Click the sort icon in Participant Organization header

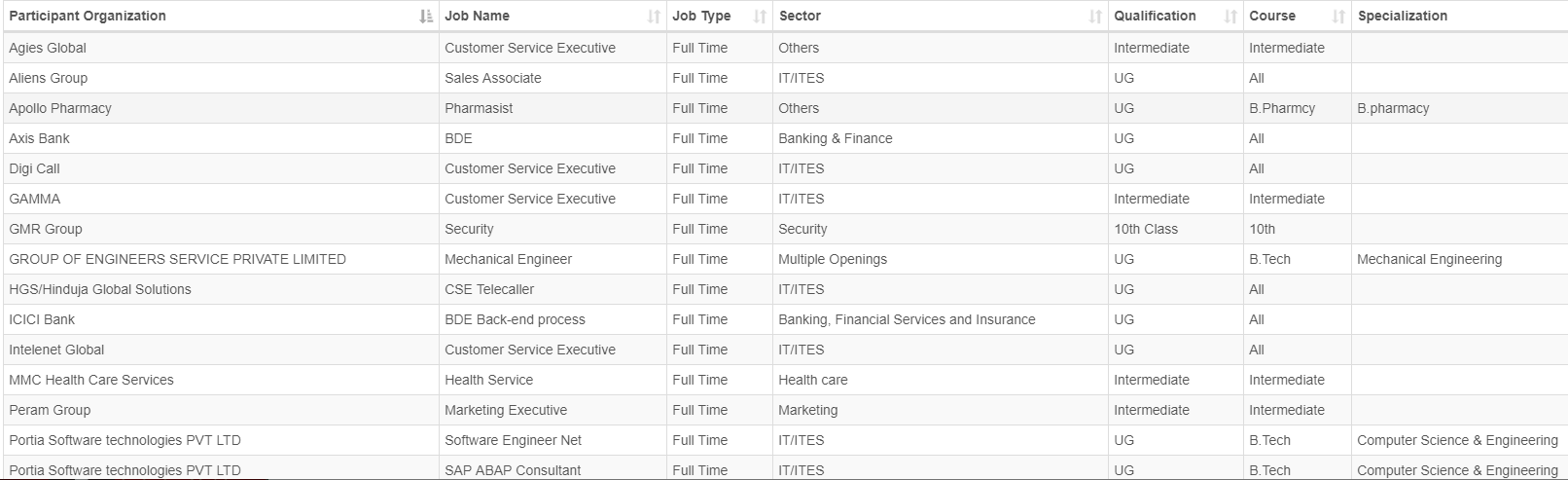pos(425,17)
